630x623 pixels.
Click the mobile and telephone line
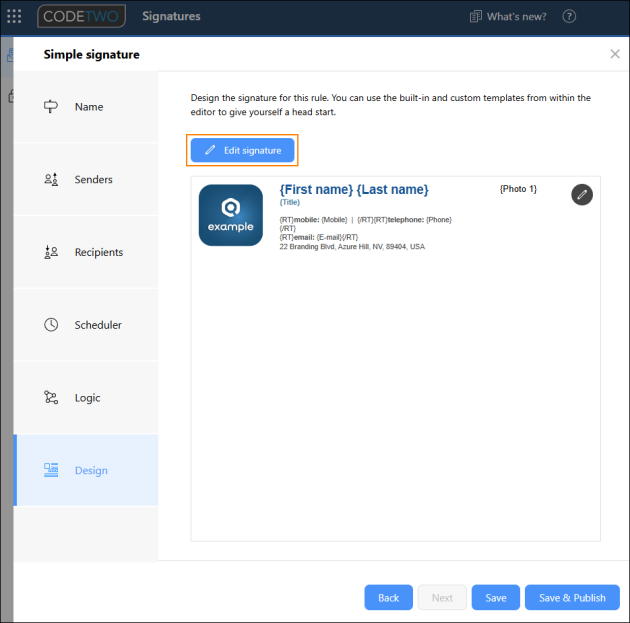[x=365, y=220]
